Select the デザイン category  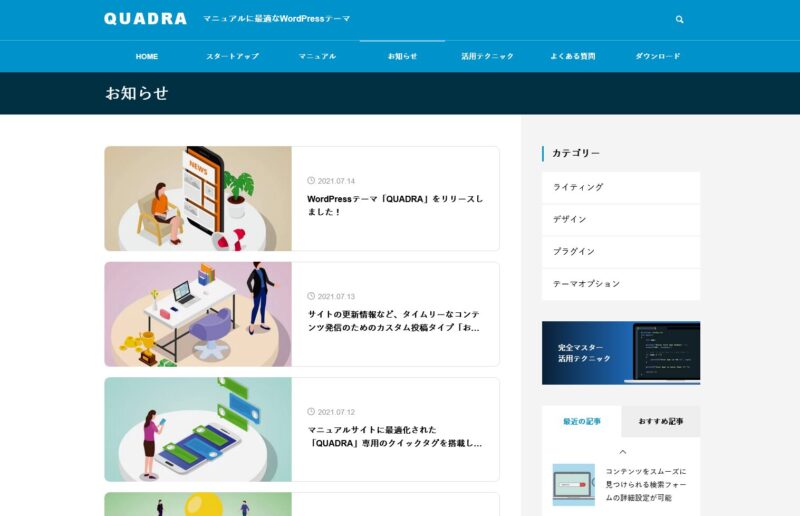click(621, 219)
